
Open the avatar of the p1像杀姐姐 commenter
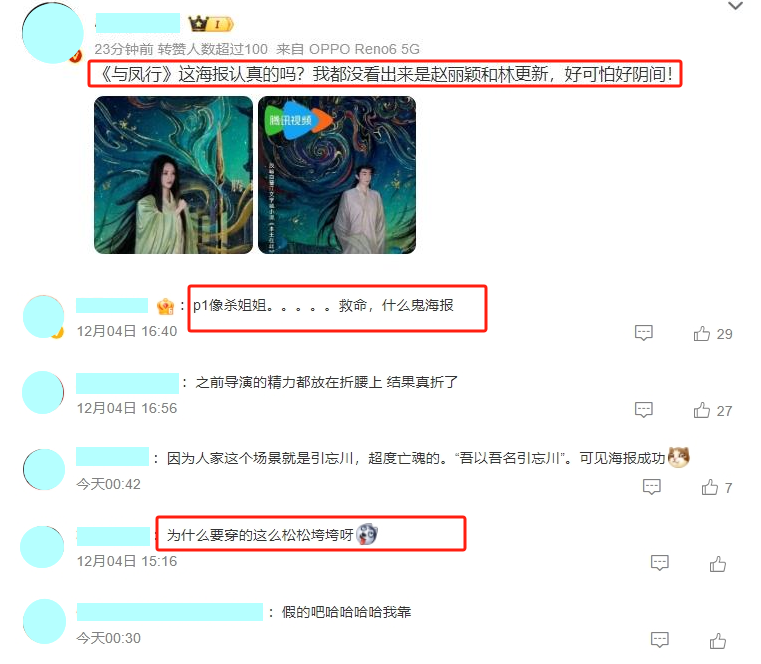(44, 316)
